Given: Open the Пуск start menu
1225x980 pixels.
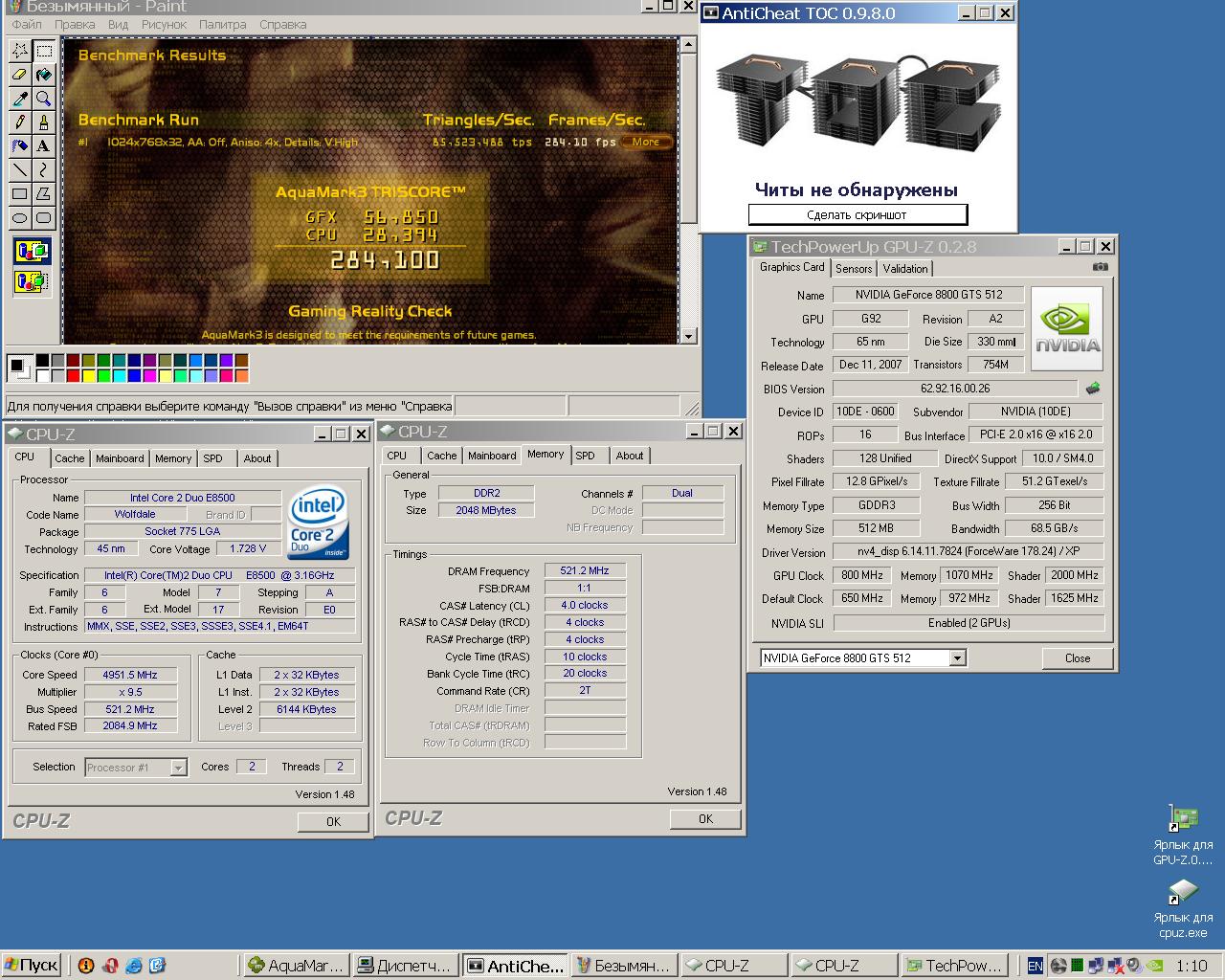Looking at the screenshot, I should tap(32, 966).
